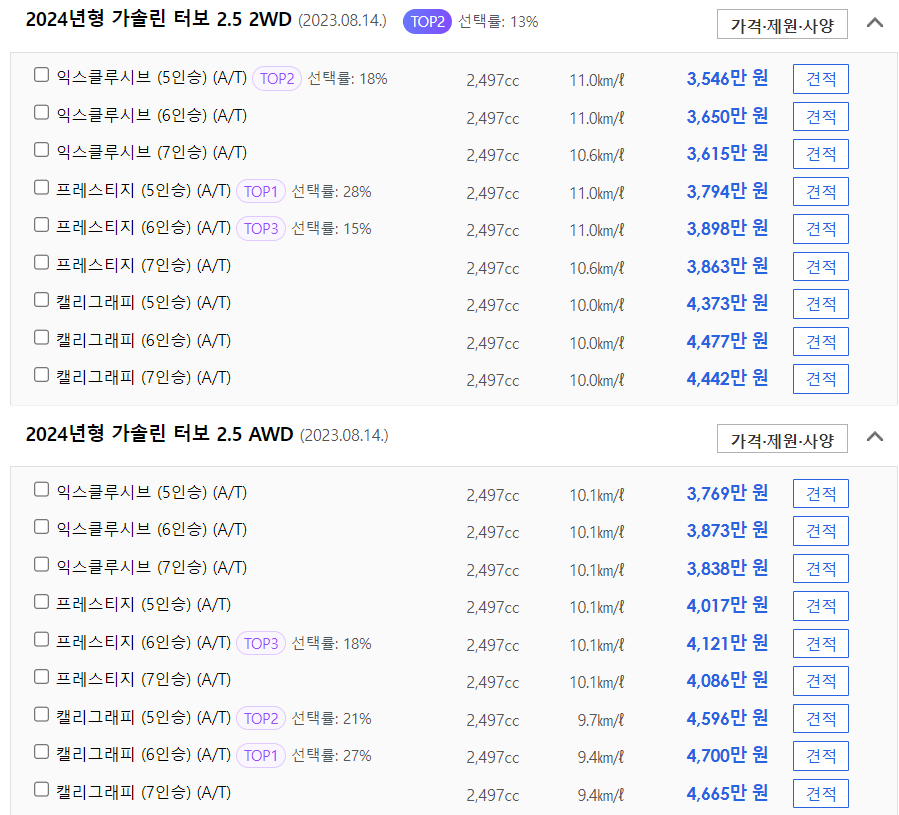Click 견적 for the 4,477만 원 trim
899x815 pixels.
pos(820,342)
